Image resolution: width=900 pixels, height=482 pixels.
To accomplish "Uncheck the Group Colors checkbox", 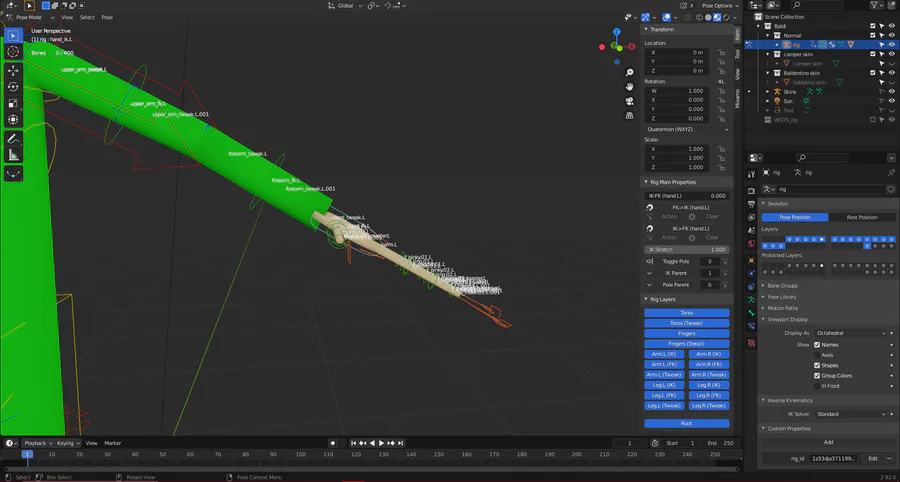I will point(817,376).
